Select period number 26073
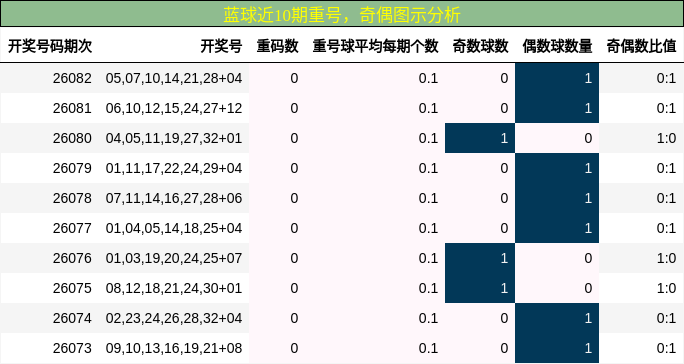This screenshot has height=364, width=684. click(72, 348)
